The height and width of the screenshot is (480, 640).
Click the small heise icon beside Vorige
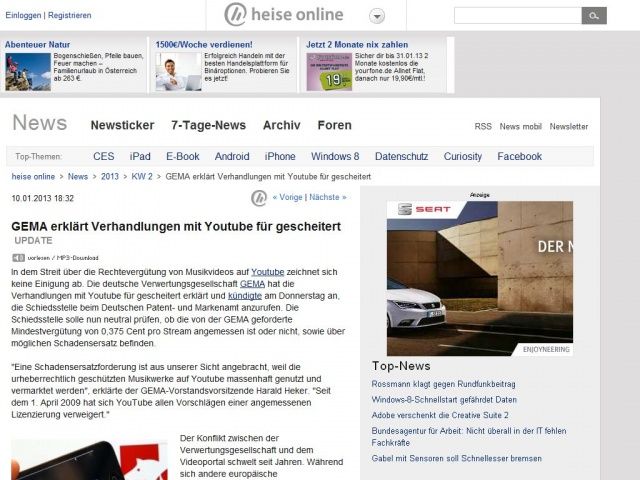259,198
